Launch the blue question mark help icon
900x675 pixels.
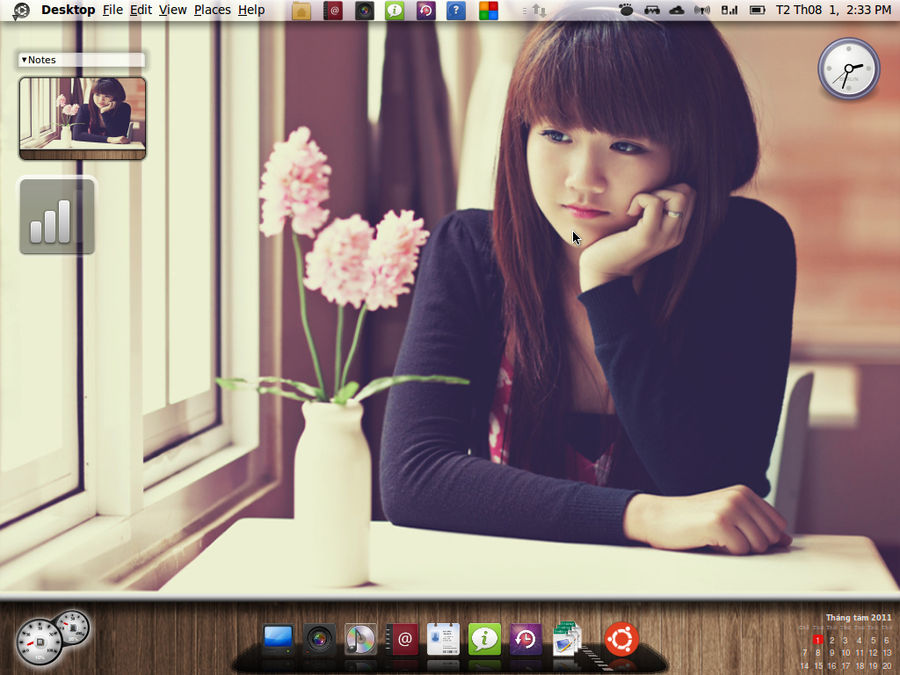coord(456,10)
